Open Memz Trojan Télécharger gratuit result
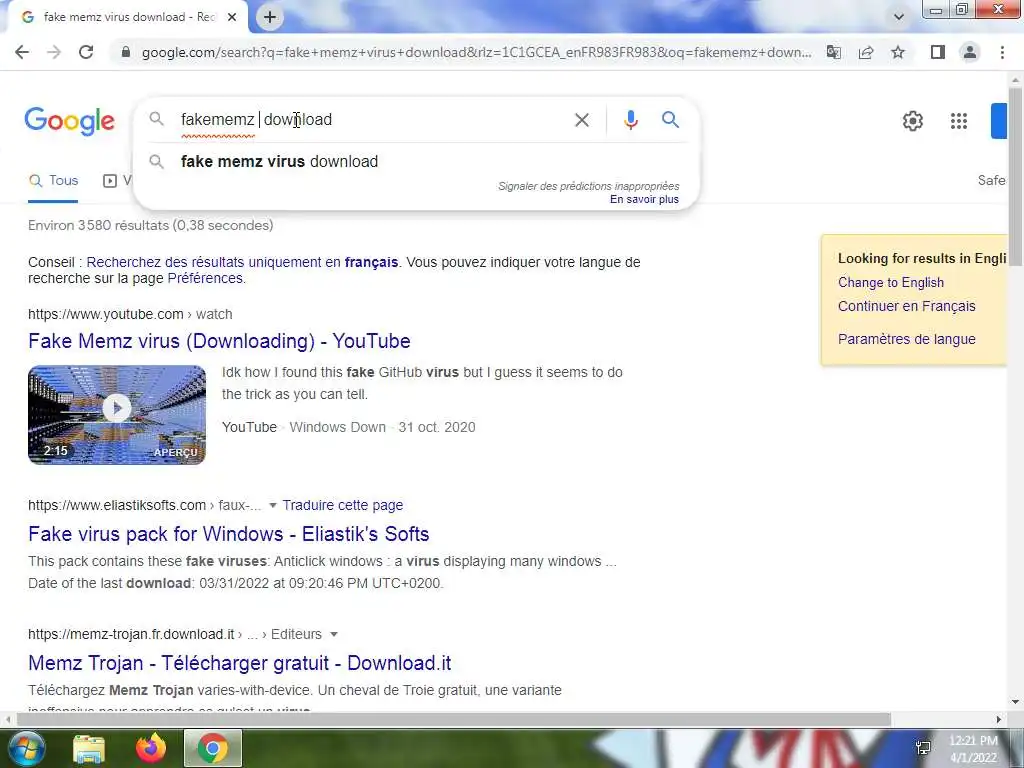1024x768 pixels. [240, 663]
